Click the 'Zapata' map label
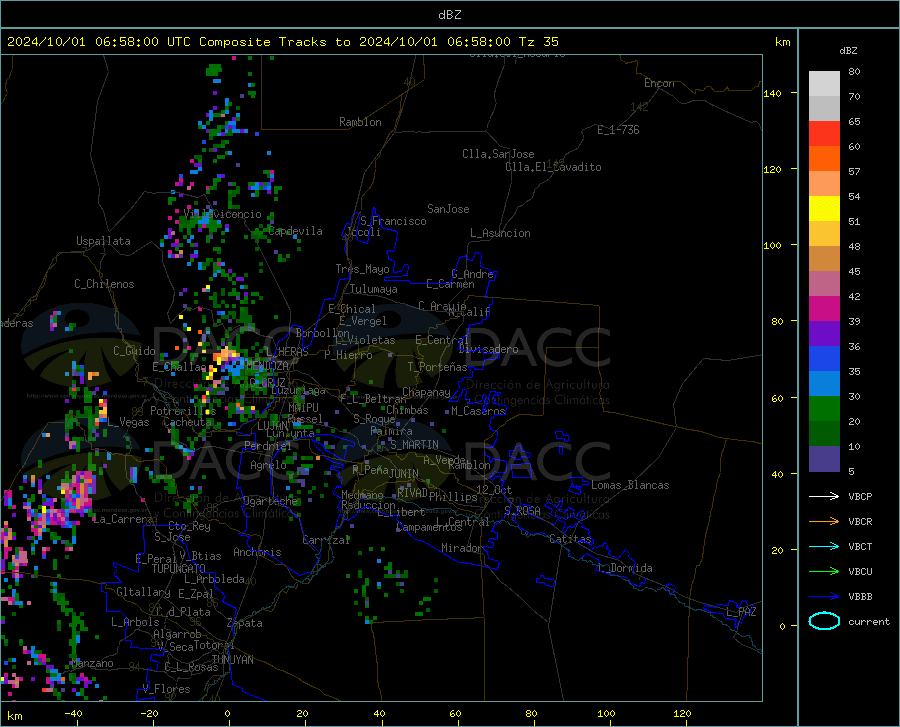This screenshot has width=900, height=727. (245, 623)
